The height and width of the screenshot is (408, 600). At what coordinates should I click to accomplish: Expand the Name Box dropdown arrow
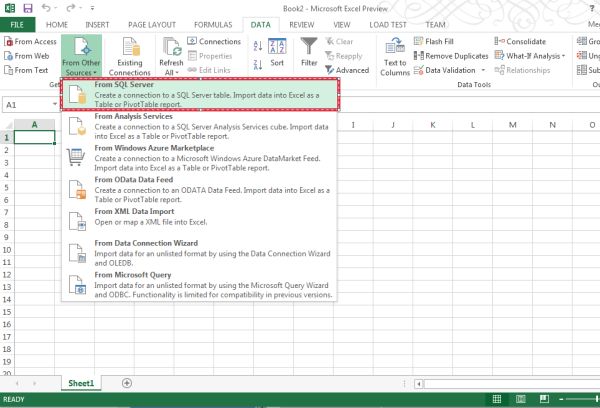[x=55, y=104]
